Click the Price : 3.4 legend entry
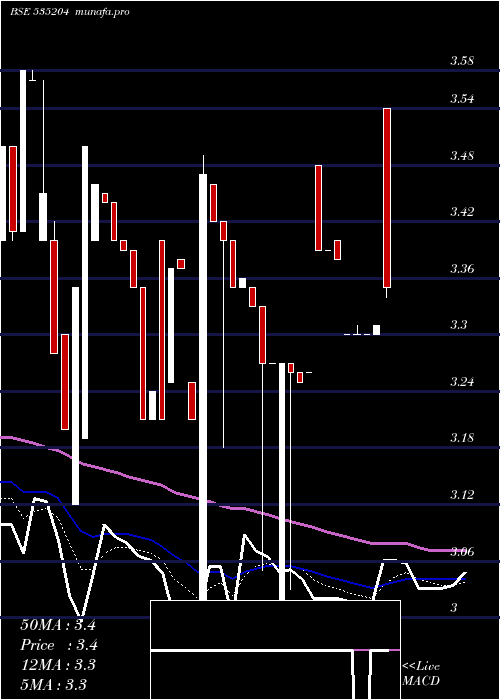Image resolution: width=500 pixels, height=700 pixels. pos(58,645)
